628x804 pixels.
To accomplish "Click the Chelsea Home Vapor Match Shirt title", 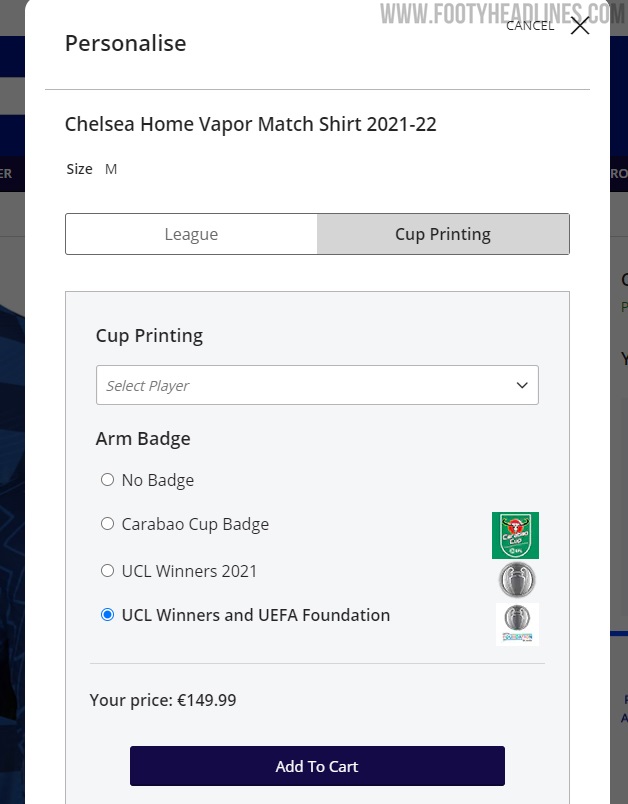I will coord(250,125).
